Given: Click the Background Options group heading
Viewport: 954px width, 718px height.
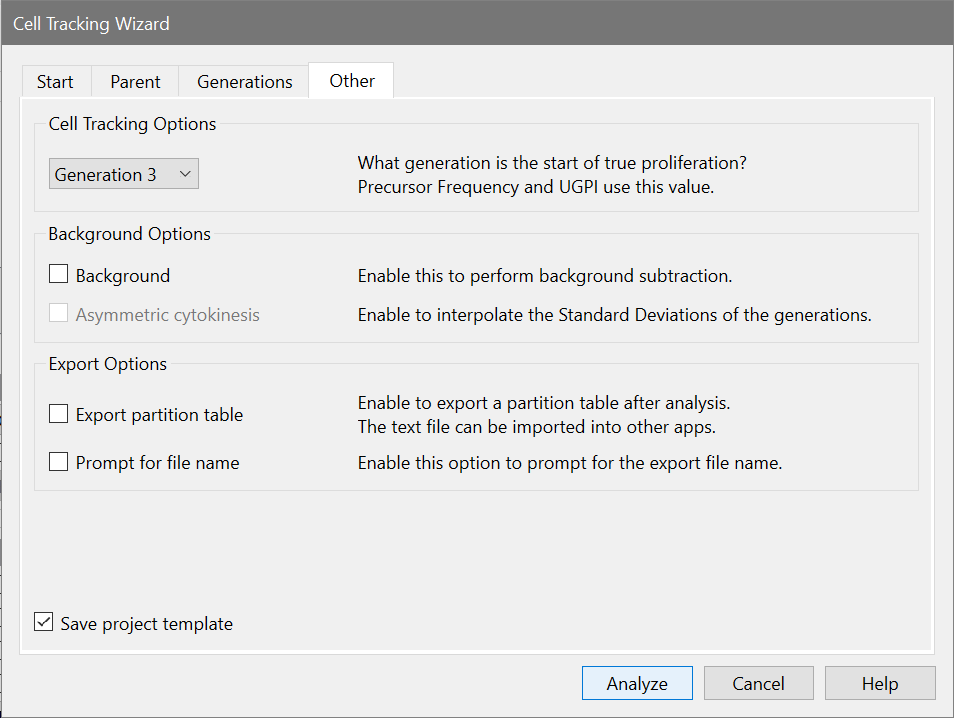Looking at the screenshot, I should [129, 234].
